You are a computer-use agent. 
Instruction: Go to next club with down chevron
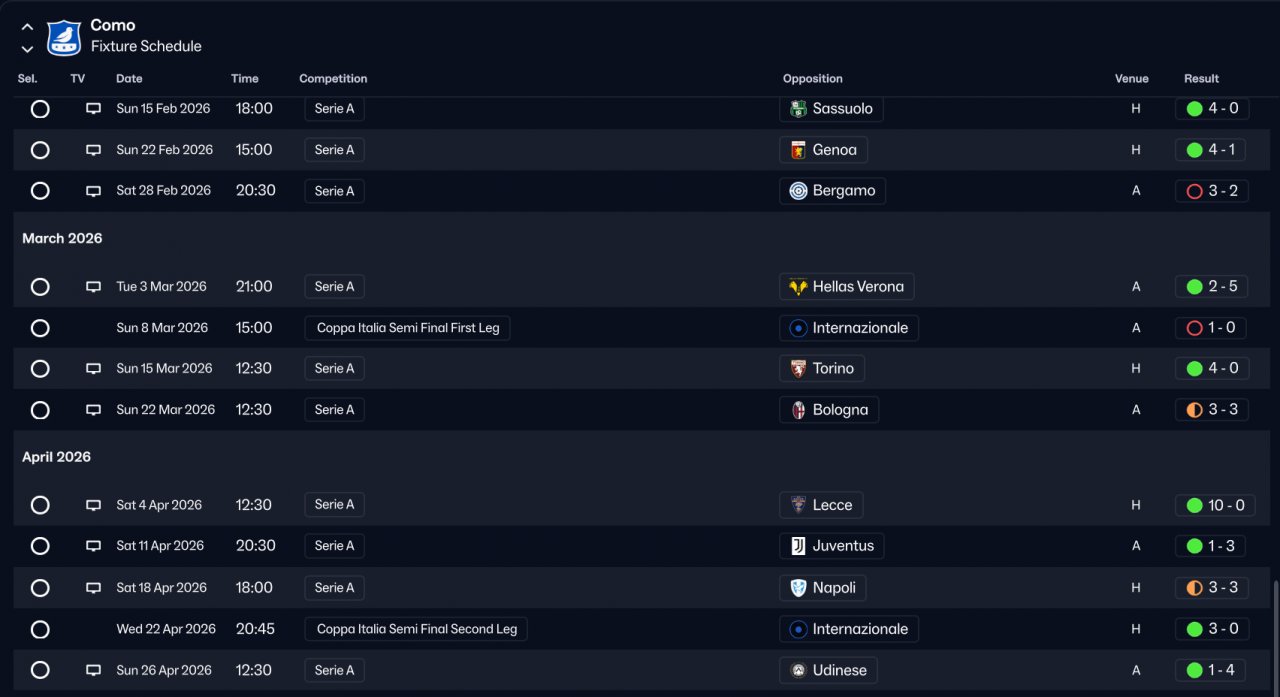click(27, 48)
